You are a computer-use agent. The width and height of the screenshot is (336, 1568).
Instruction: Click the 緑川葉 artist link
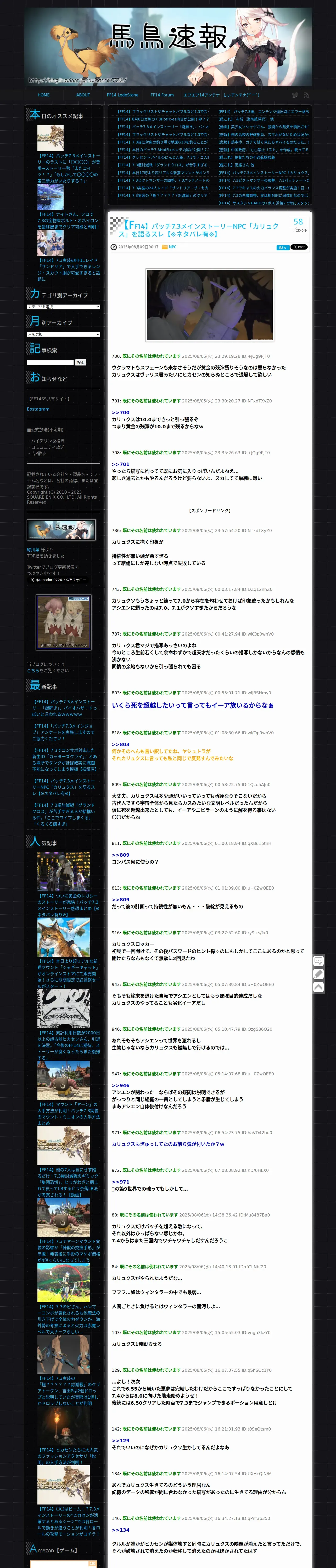coord(32,550)
